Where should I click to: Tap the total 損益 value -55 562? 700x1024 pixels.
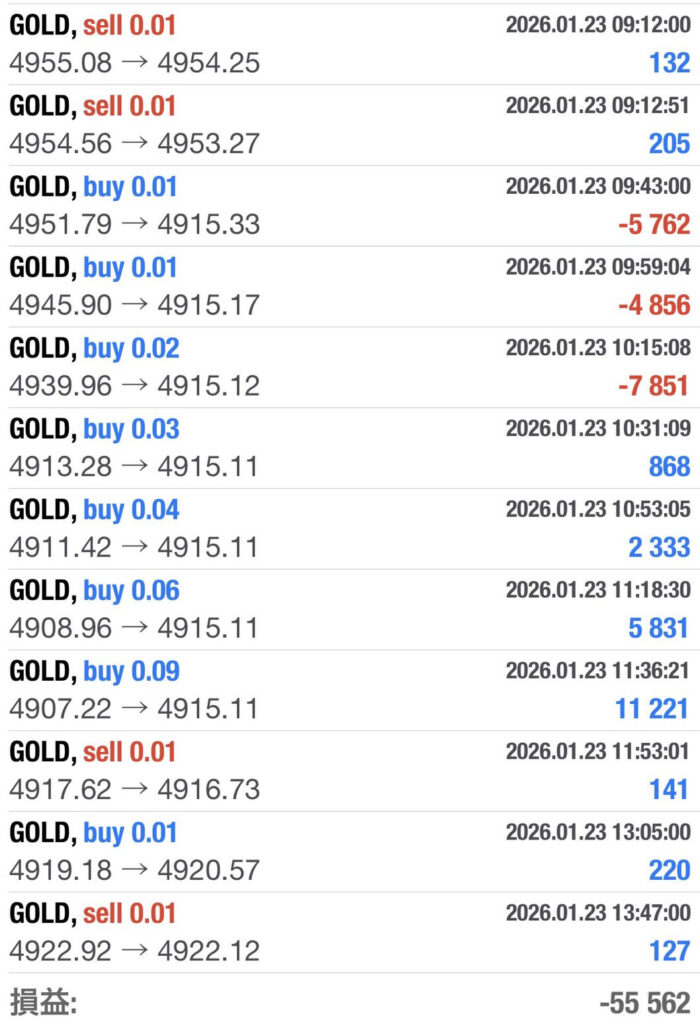[x=645, y=1003]
